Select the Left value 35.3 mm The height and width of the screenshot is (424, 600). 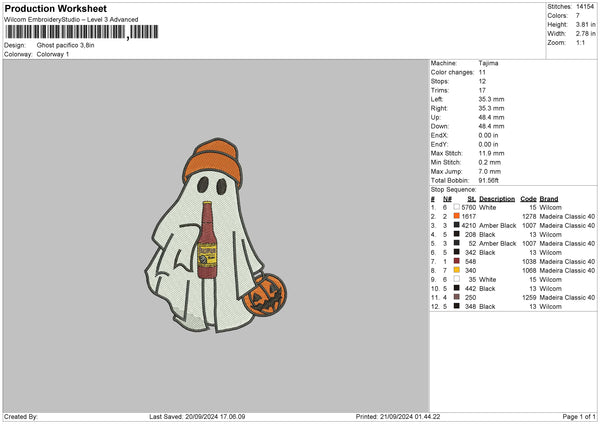pyautogui.click(x=491, y=99)
